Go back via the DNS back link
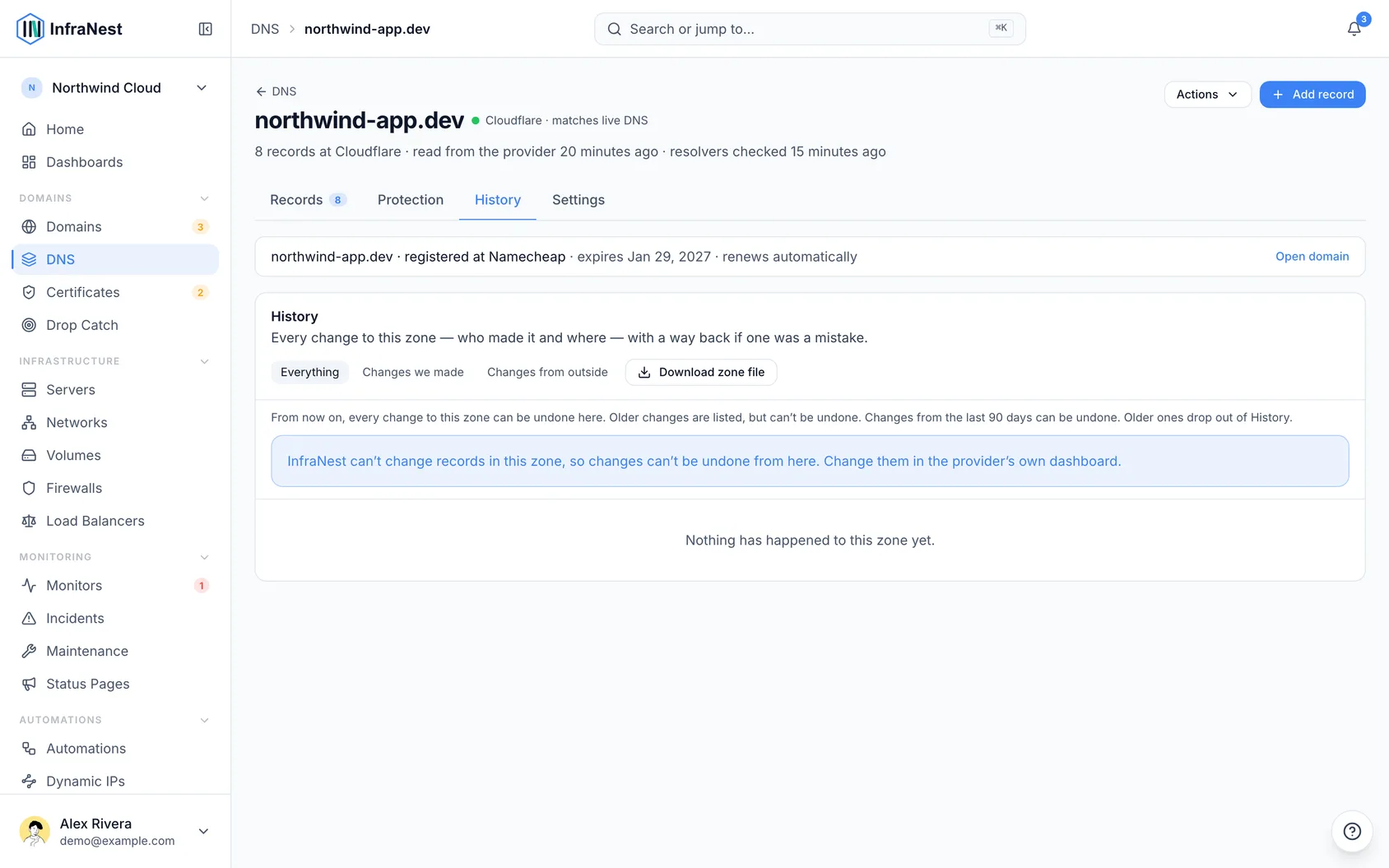The image size is (1389, 868). click(276, 91)
